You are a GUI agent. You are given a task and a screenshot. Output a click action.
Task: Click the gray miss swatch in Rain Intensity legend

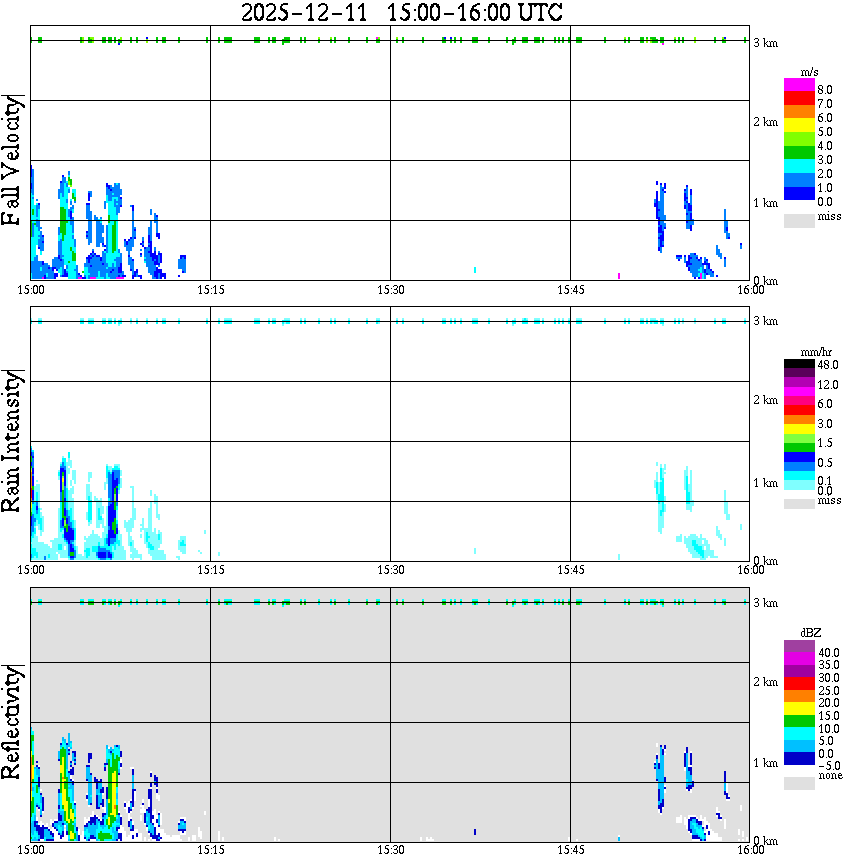(799, 504)
